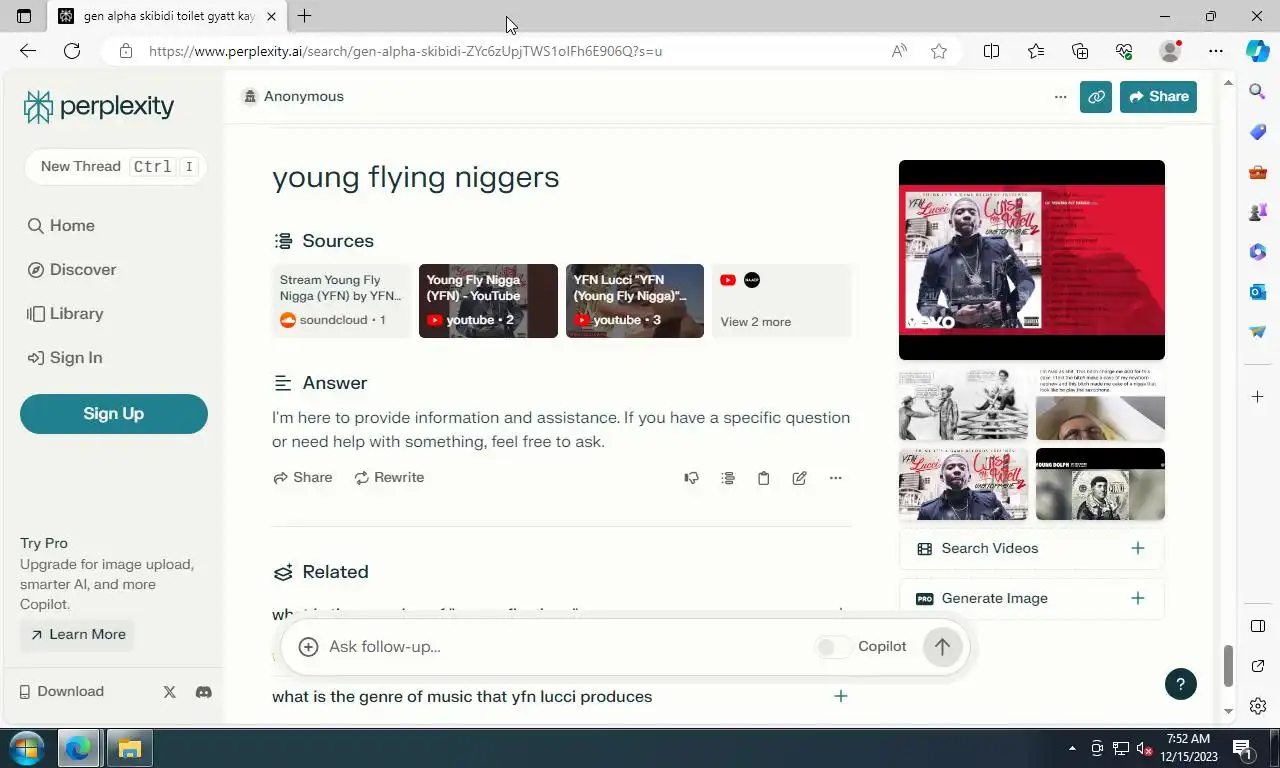
Task: Open Discover in sidebar
Action: point(71,270)
